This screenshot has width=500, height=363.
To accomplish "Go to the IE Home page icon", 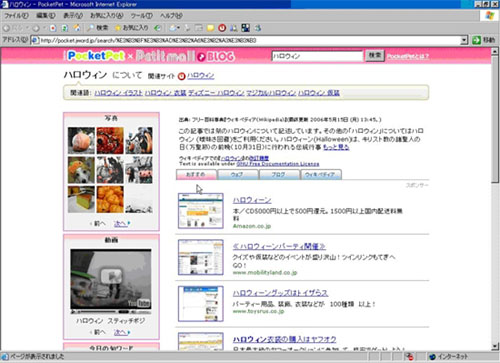I will [x=77, y=28].
